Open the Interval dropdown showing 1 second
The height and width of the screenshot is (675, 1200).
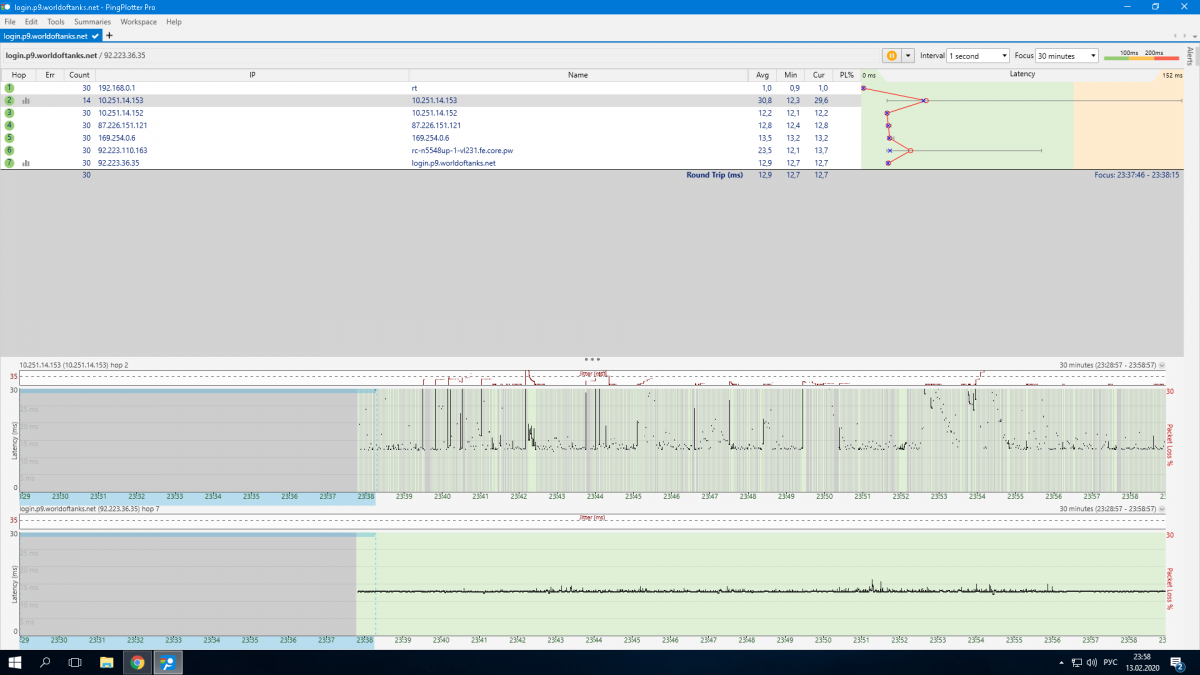tap(978, 56)
